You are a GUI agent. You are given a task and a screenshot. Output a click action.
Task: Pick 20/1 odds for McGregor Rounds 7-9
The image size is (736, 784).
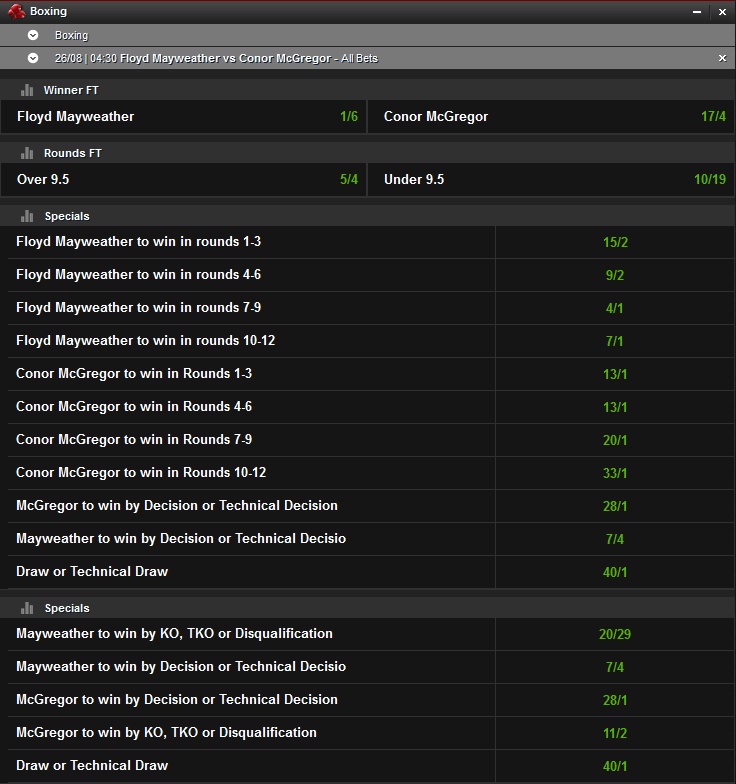click(x=615, y=440)
